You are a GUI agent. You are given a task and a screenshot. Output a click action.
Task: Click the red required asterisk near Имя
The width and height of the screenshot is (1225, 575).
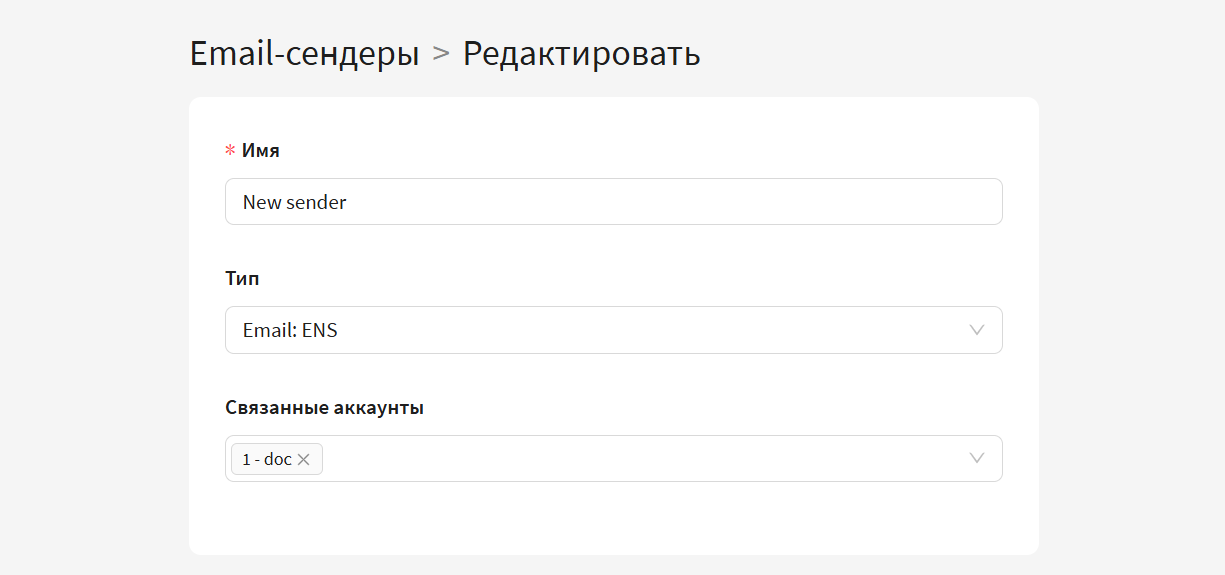[230, 151]
